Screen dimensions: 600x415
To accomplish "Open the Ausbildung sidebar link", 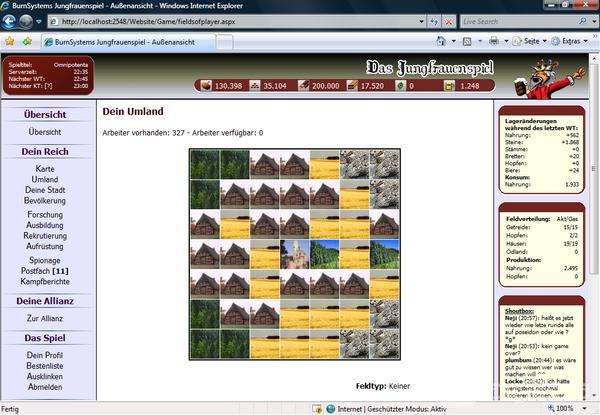I will (x=45, y=225).
